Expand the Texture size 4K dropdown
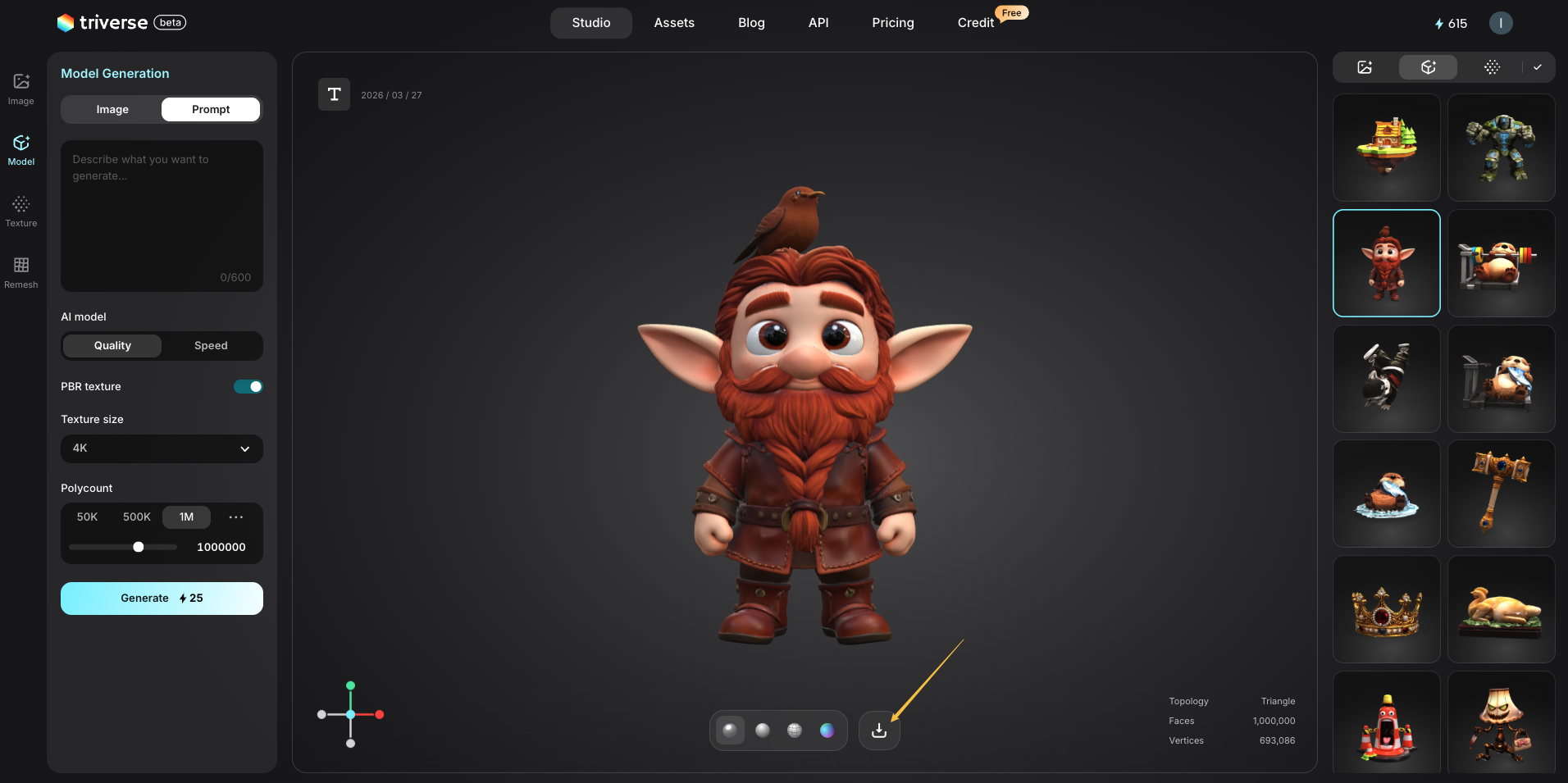Screen dimensions: 1568x783 [x=162, y=448]
